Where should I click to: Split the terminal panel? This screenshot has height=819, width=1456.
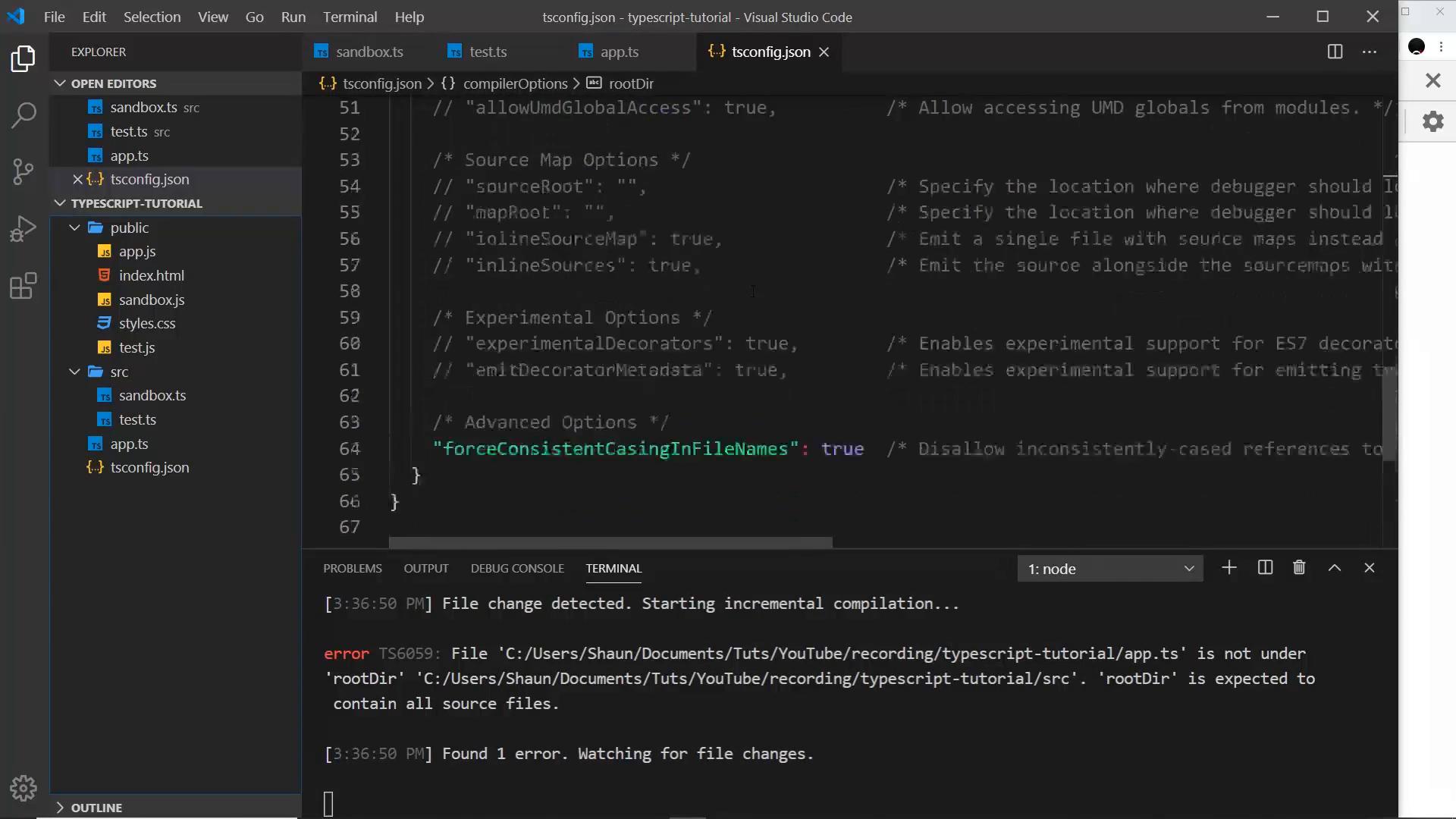pyautogui.click(x=1265, y=568)
